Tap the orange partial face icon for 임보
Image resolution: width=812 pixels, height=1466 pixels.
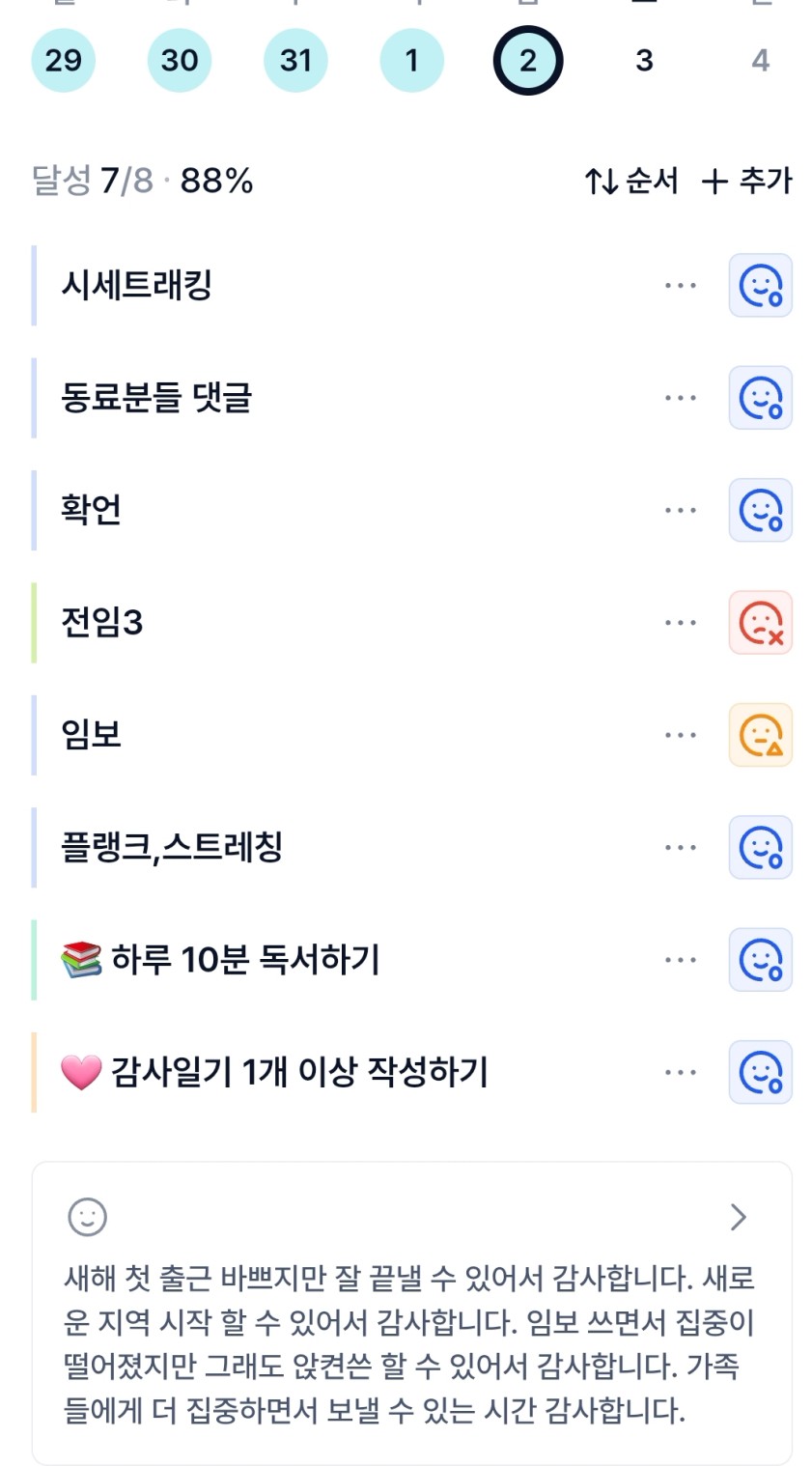click(x=760, y=735)
